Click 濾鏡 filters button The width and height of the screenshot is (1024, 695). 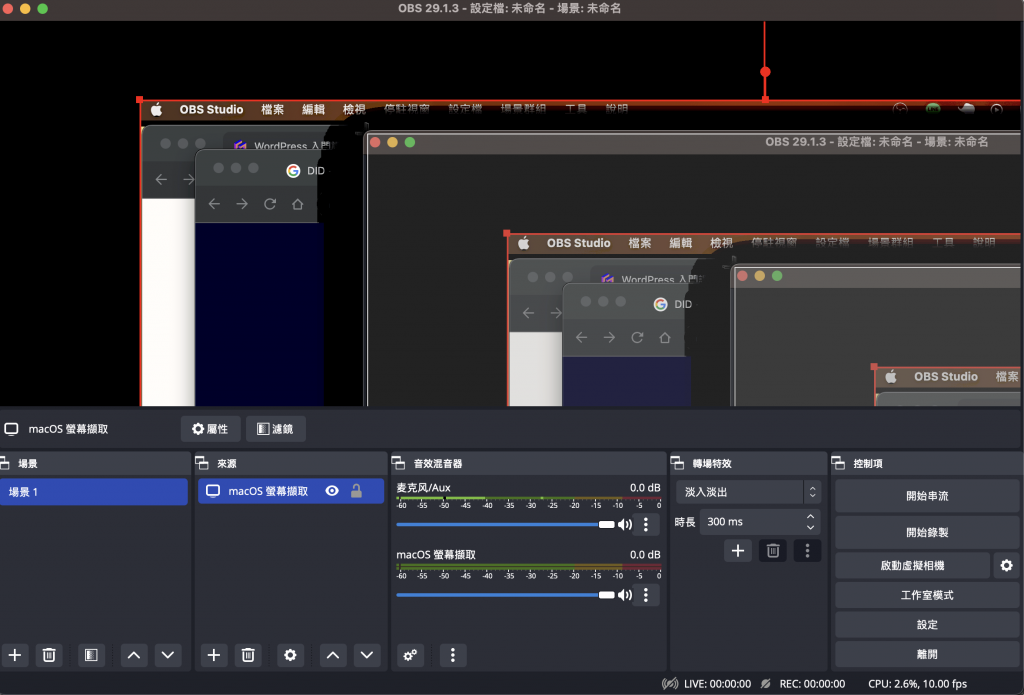click(275, 428)
